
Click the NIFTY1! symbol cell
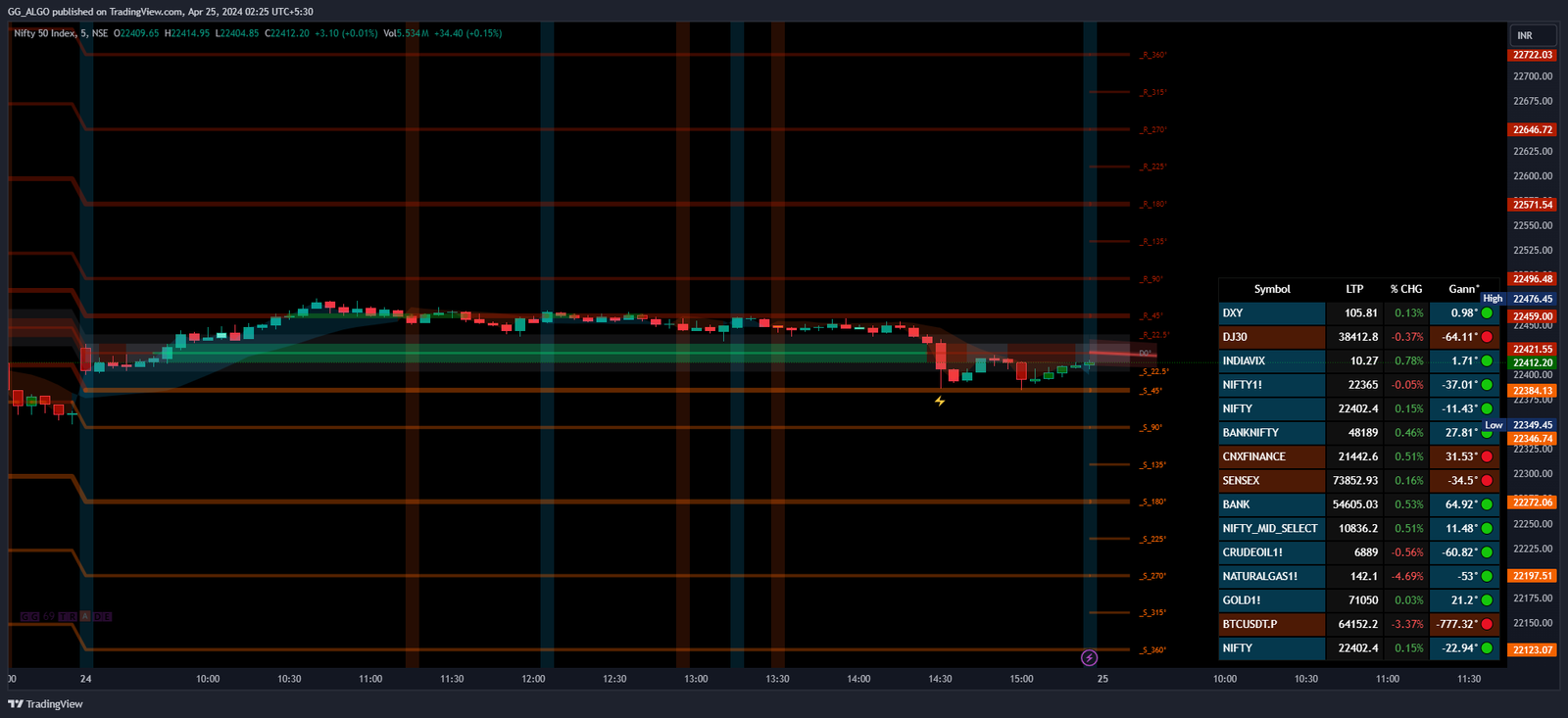(x=1272, y=385)
